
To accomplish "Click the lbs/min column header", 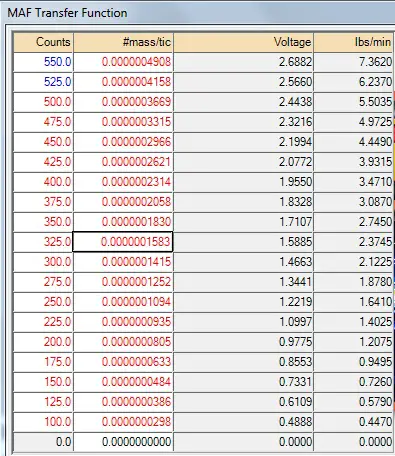I will pos(353,42).
